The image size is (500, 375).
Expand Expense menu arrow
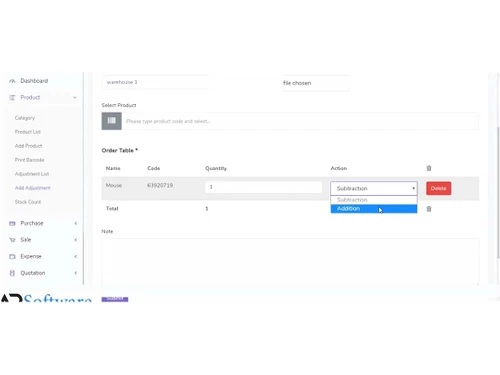(x=76, y=256)
